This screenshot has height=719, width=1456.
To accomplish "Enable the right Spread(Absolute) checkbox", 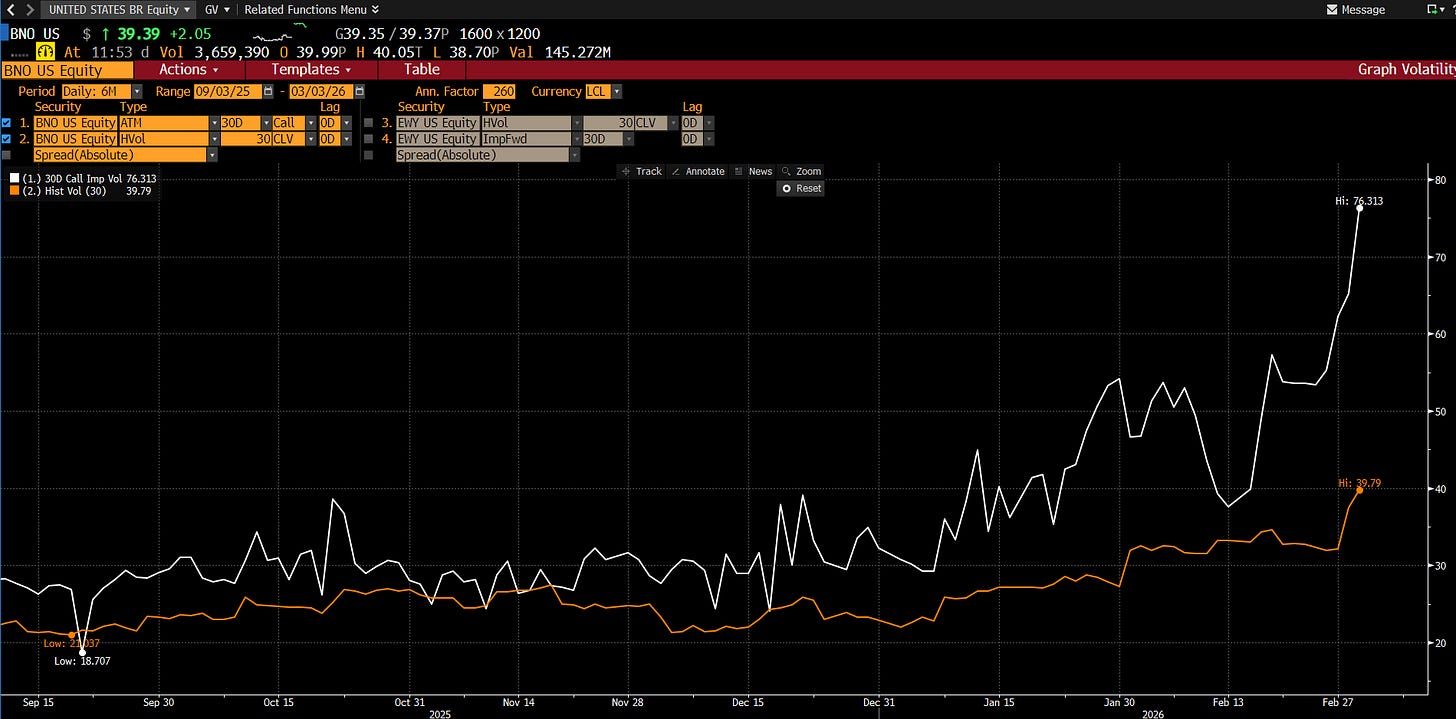I will tap(370, 155).
